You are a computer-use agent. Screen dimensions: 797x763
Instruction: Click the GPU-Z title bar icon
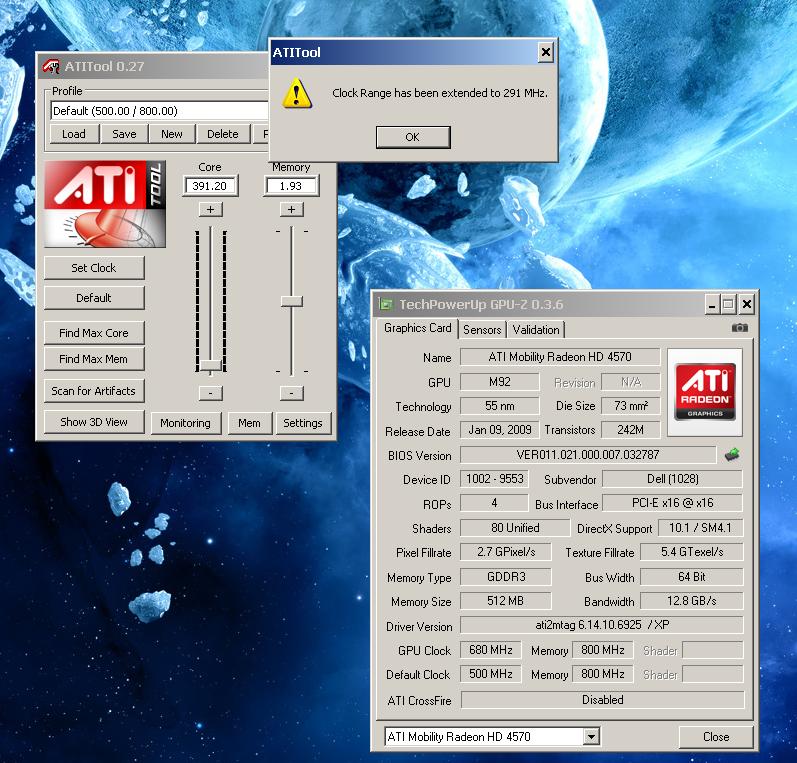[386, 304]
